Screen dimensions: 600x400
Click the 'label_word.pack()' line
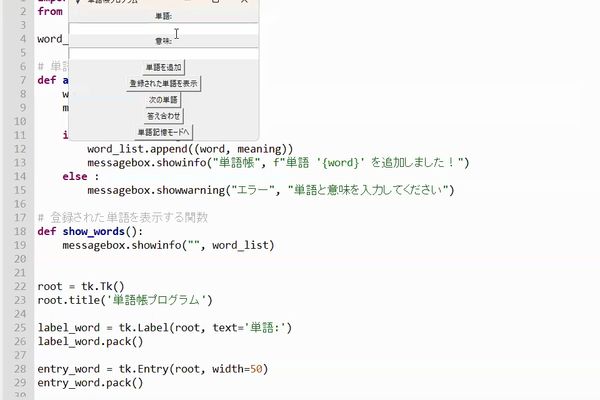[x=90, y=341]
